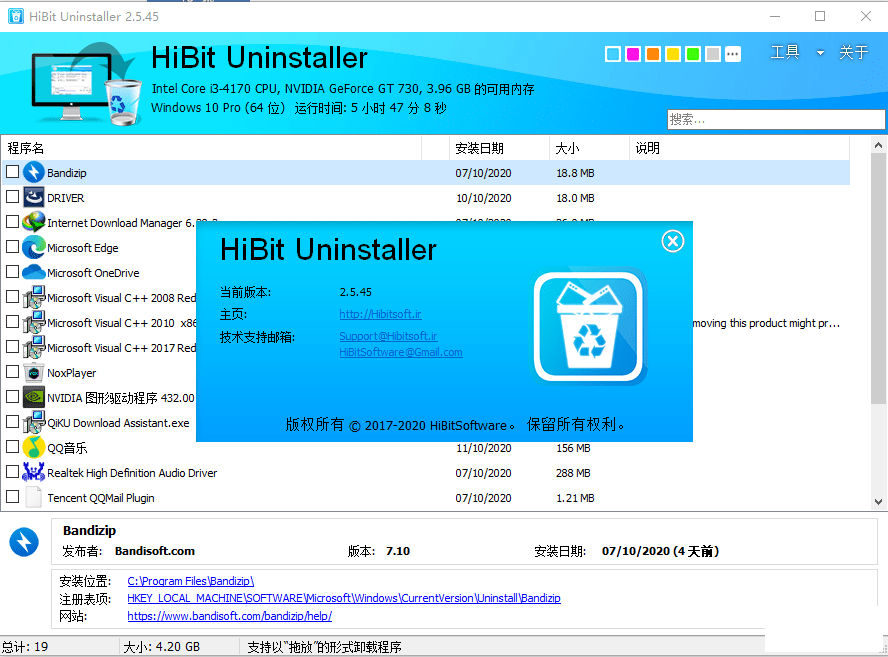The width and height of the screenshot is (888, 657).
Task: Enable the NoxPlayer checkbox
Action: click(12, 372)
